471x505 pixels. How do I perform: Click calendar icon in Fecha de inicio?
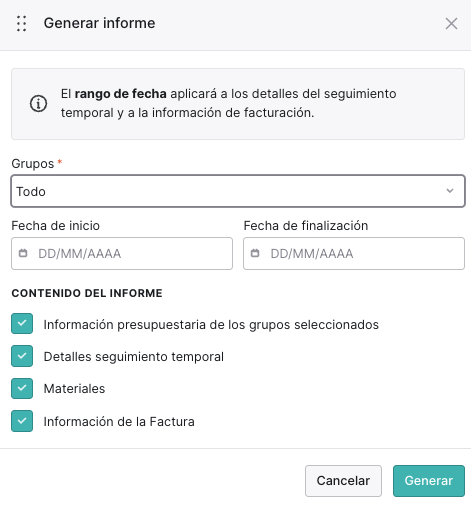point(23,253)
